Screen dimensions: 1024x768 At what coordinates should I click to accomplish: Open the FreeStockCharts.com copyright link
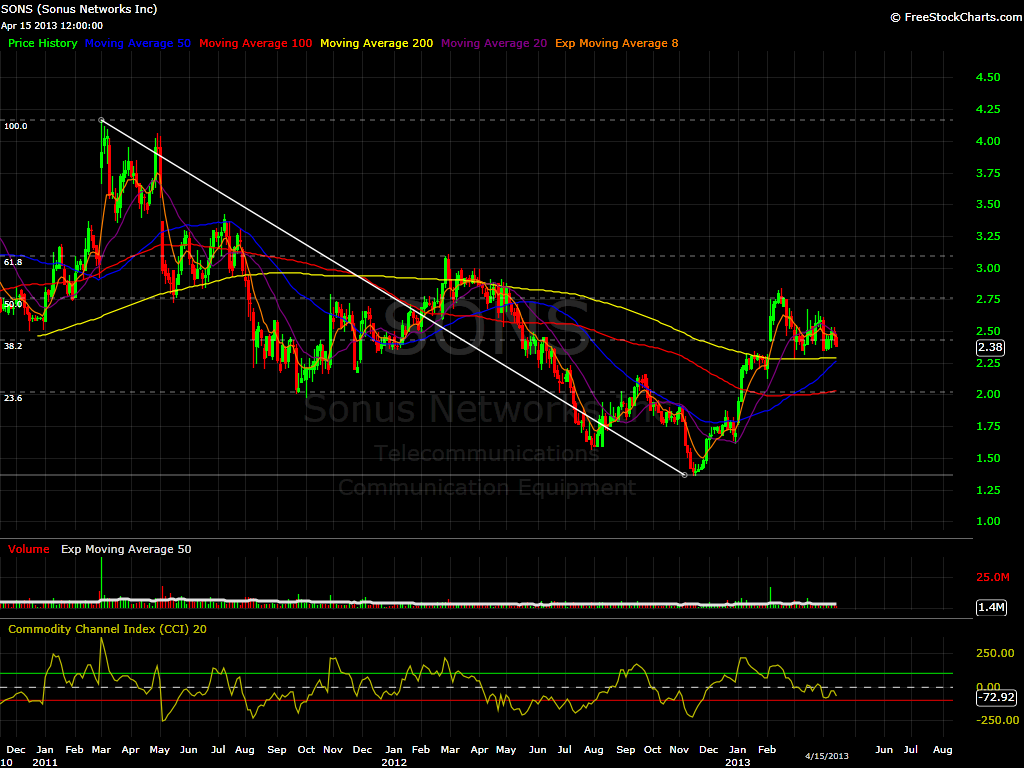pos(956,17)
